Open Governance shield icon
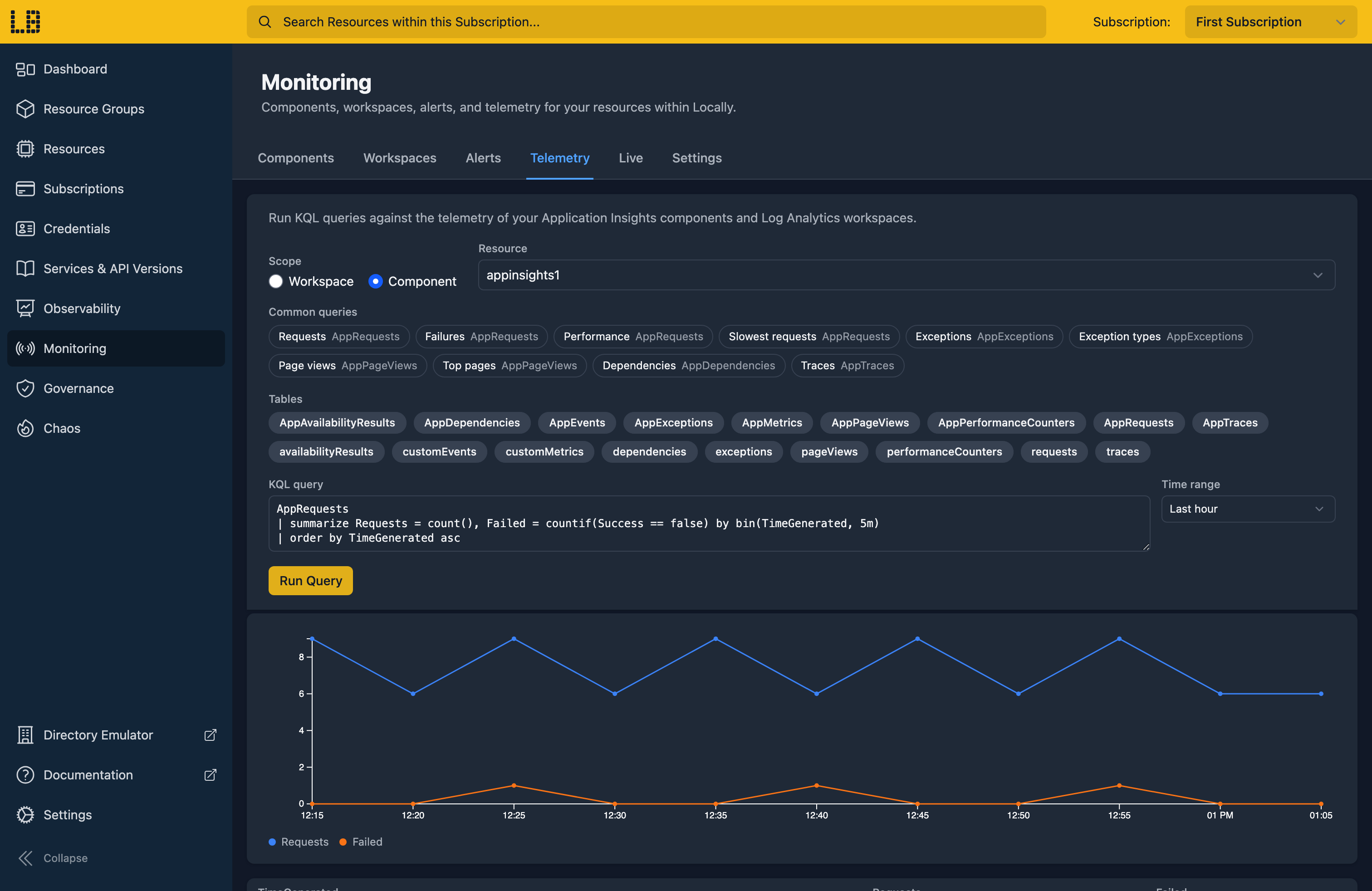1372x891 pixels. [25, 388]
